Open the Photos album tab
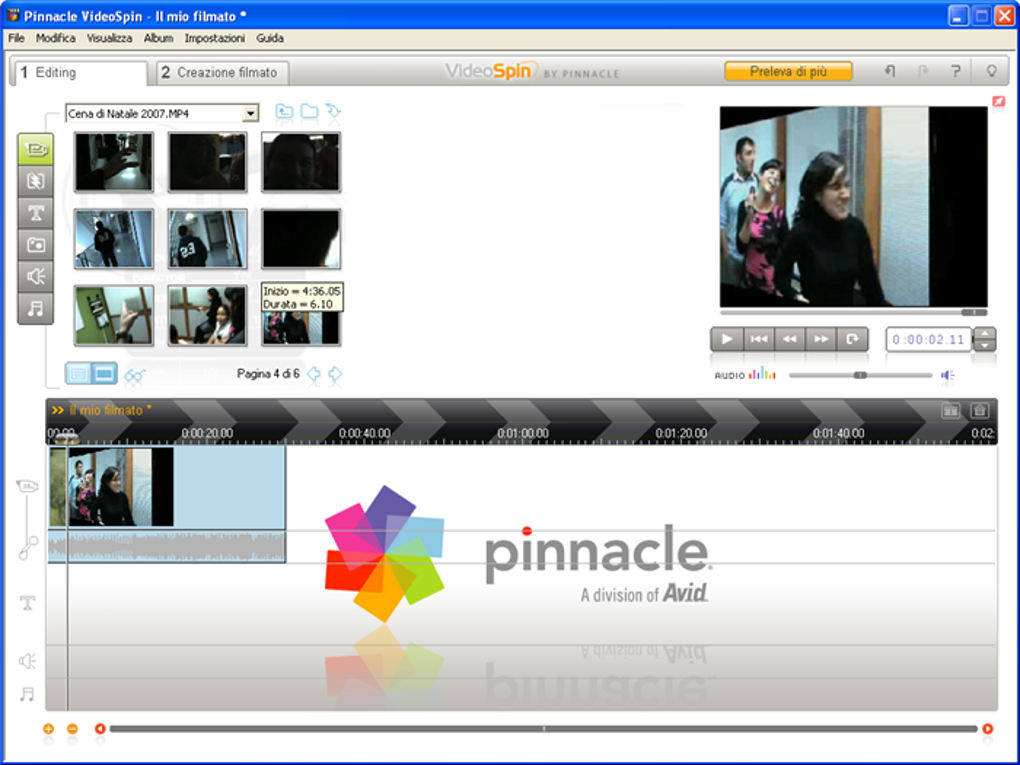1020x765 pixels. pos(36,245)
